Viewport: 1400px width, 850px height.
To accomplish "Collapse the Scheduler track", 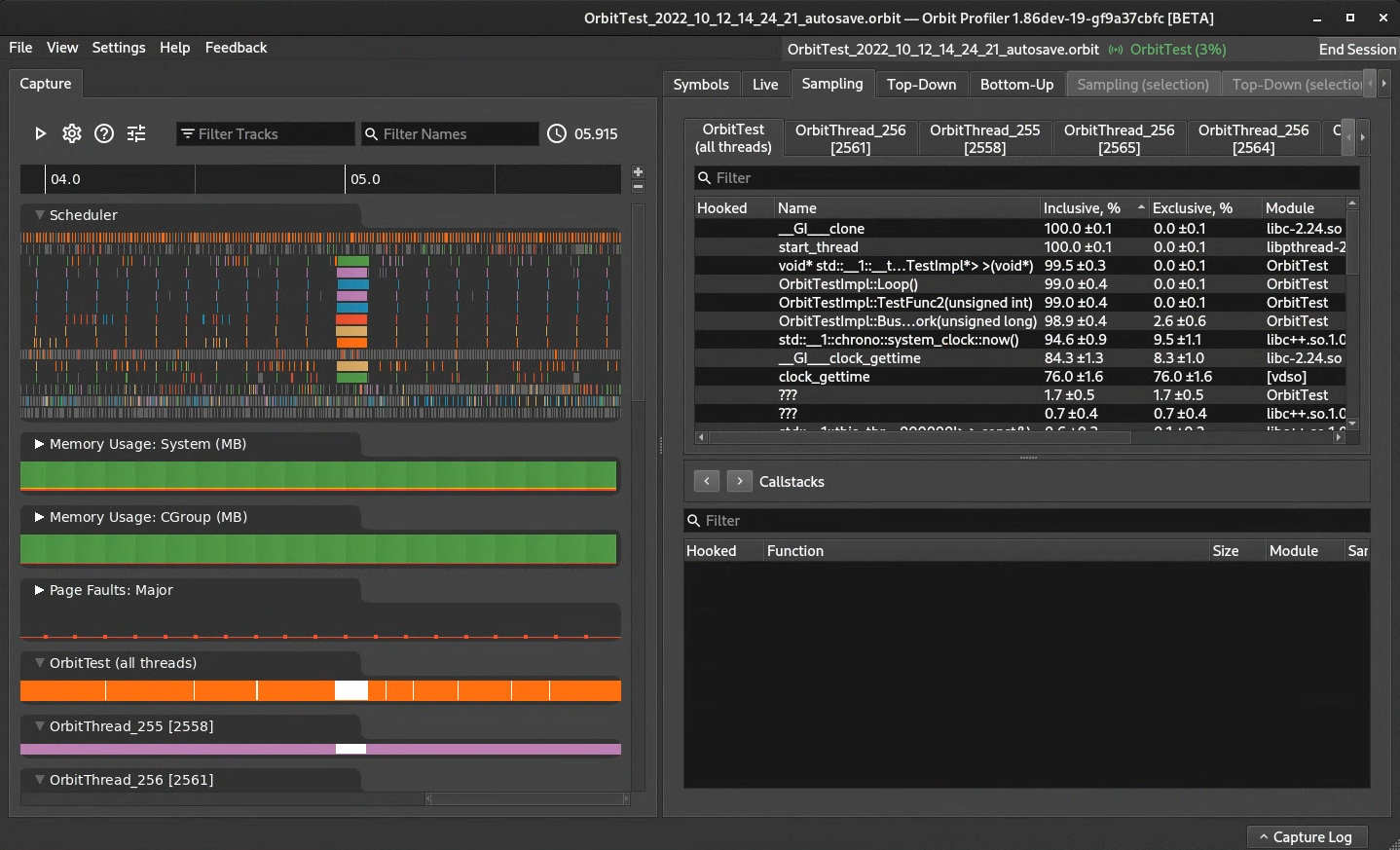I will [x=40, y=214].
